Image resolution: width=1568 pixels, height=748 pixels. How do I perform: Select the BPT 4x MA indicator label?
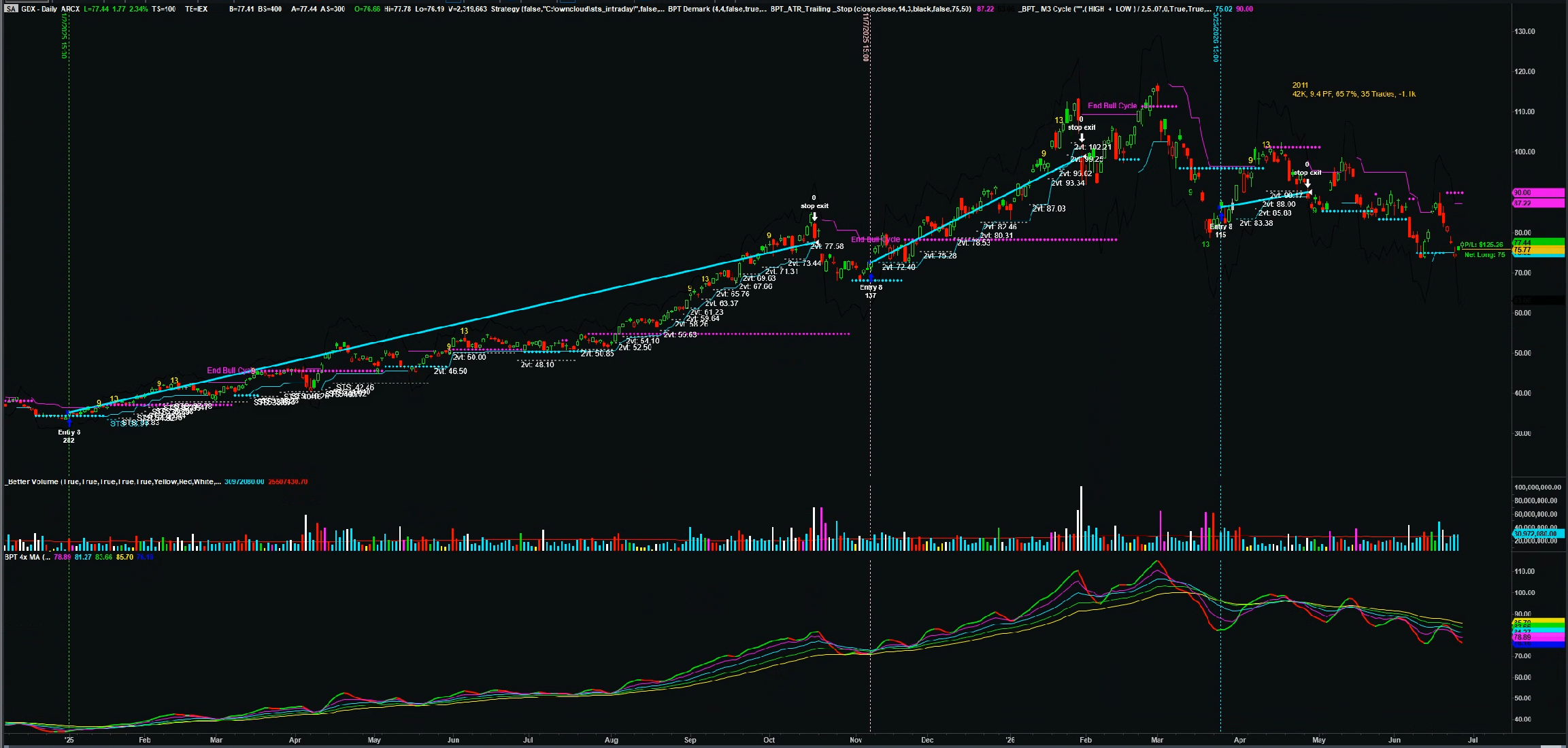27,557
